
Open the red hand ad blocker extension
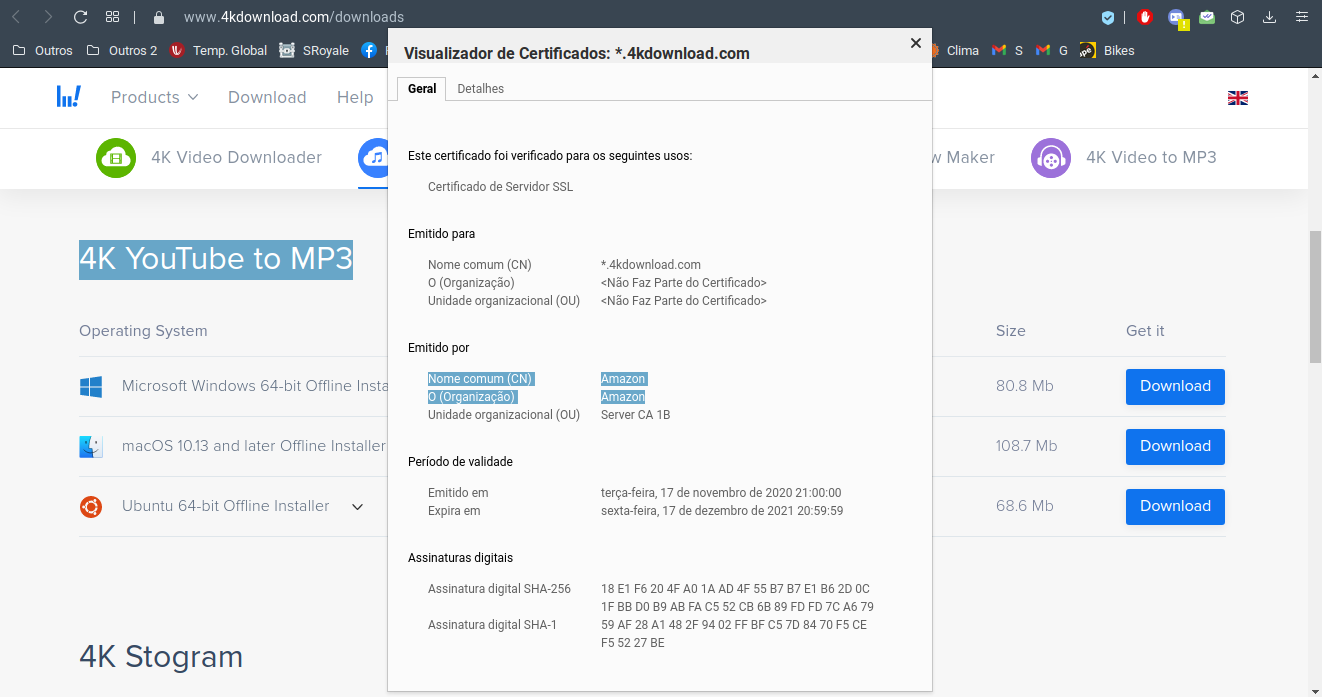tap(1145, 17)
